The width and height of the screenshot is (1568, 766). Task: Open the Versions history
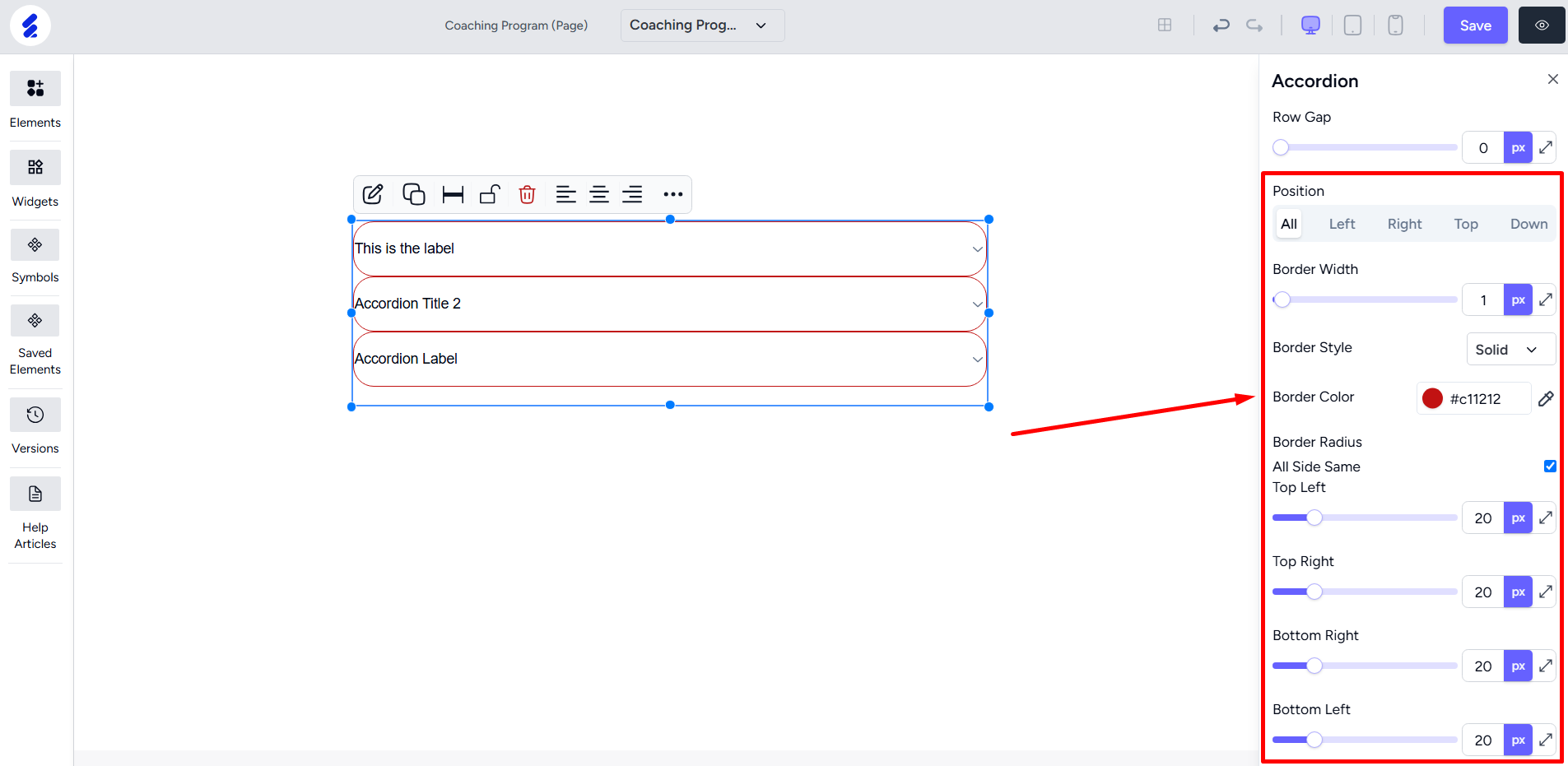point(35,415)
